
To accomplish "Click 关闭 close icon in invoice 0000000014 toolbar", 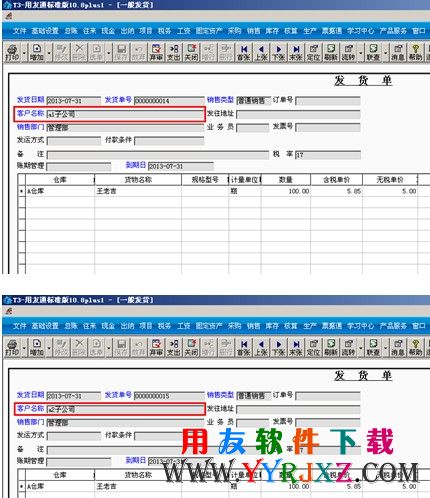I will tap(191, 52).
